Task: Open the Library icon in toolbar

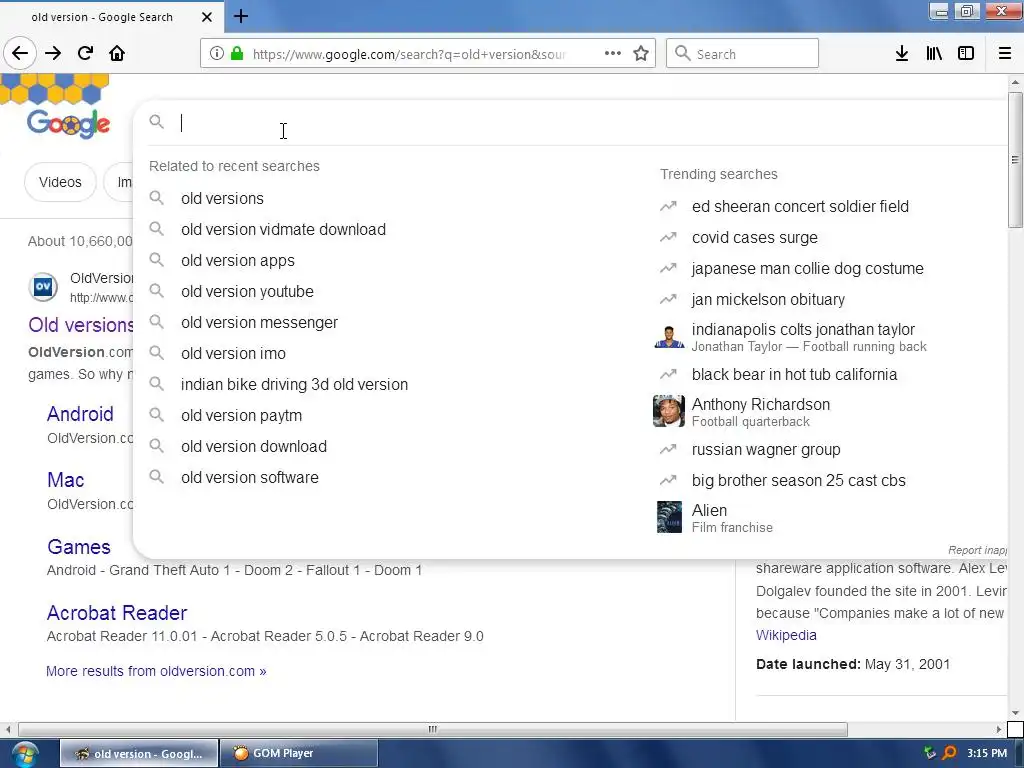Action: pos(934,54)
